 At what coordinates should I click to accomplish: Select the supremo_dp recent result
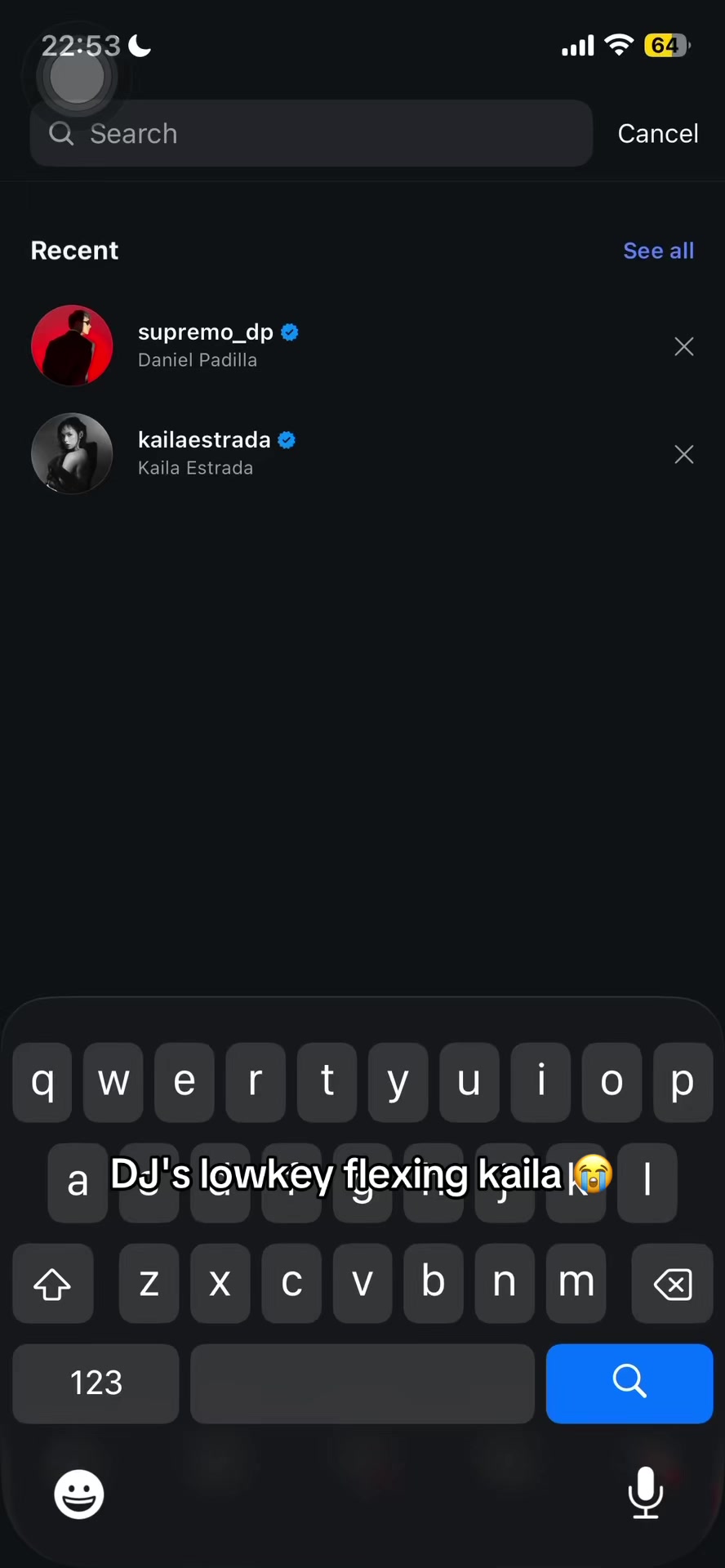[362, 345]
